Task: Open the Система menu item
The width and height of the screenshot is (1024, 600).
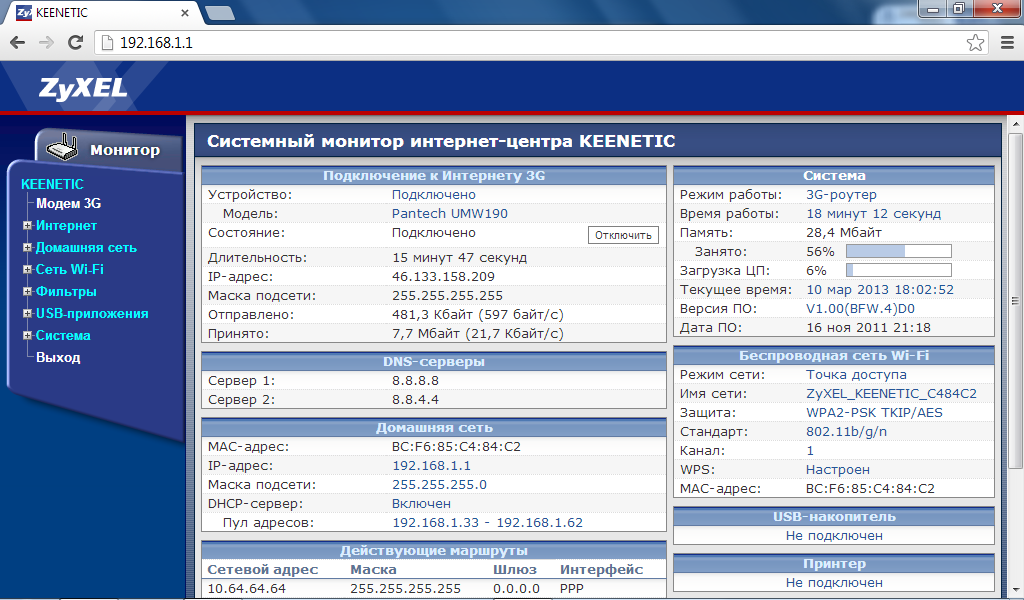Action: coord(63,336)
